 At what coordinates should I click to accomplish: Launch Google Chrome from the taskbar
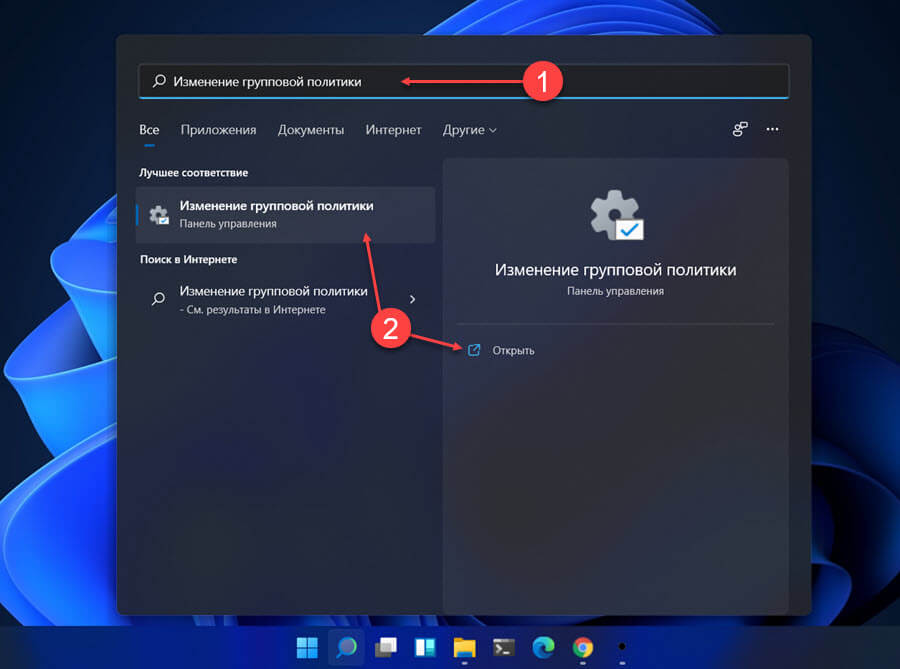point(583,648)
